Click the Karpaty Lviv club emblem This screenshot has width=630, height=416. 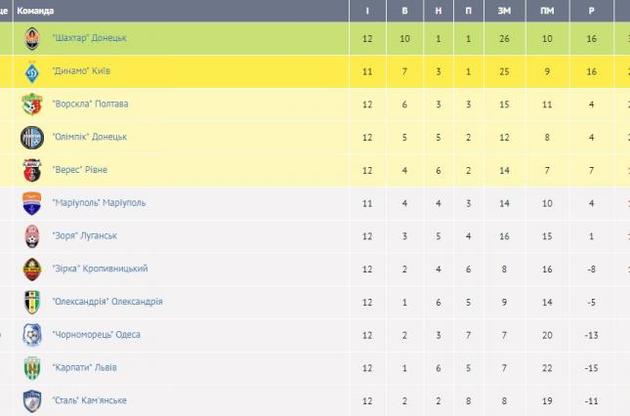(32, 368)
